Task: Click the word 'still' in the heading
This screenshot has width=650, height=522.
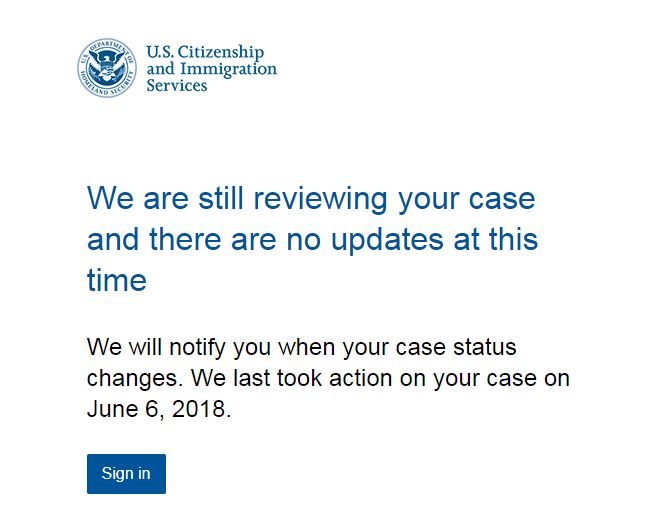Action: [221, 198]
